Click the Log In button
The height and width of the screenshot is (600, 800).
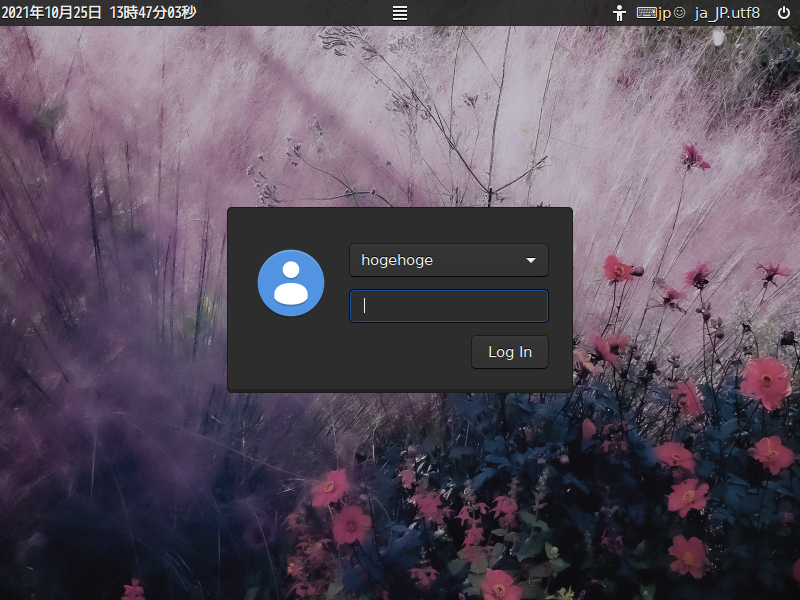point(510,352)
